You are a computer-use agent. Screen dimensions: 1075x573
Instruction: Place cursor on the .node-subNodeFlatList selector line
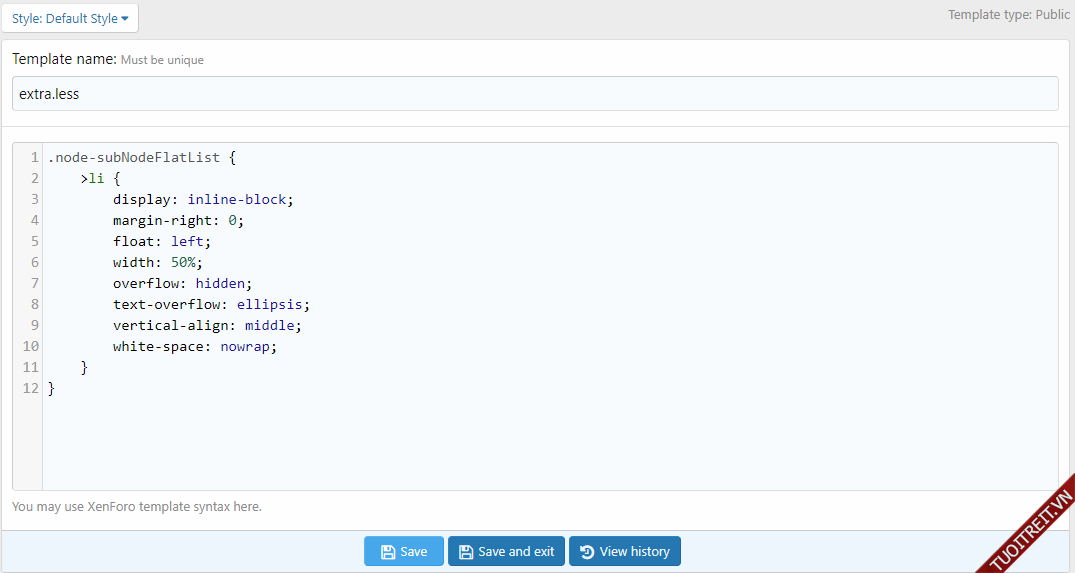tap(141, 157)
